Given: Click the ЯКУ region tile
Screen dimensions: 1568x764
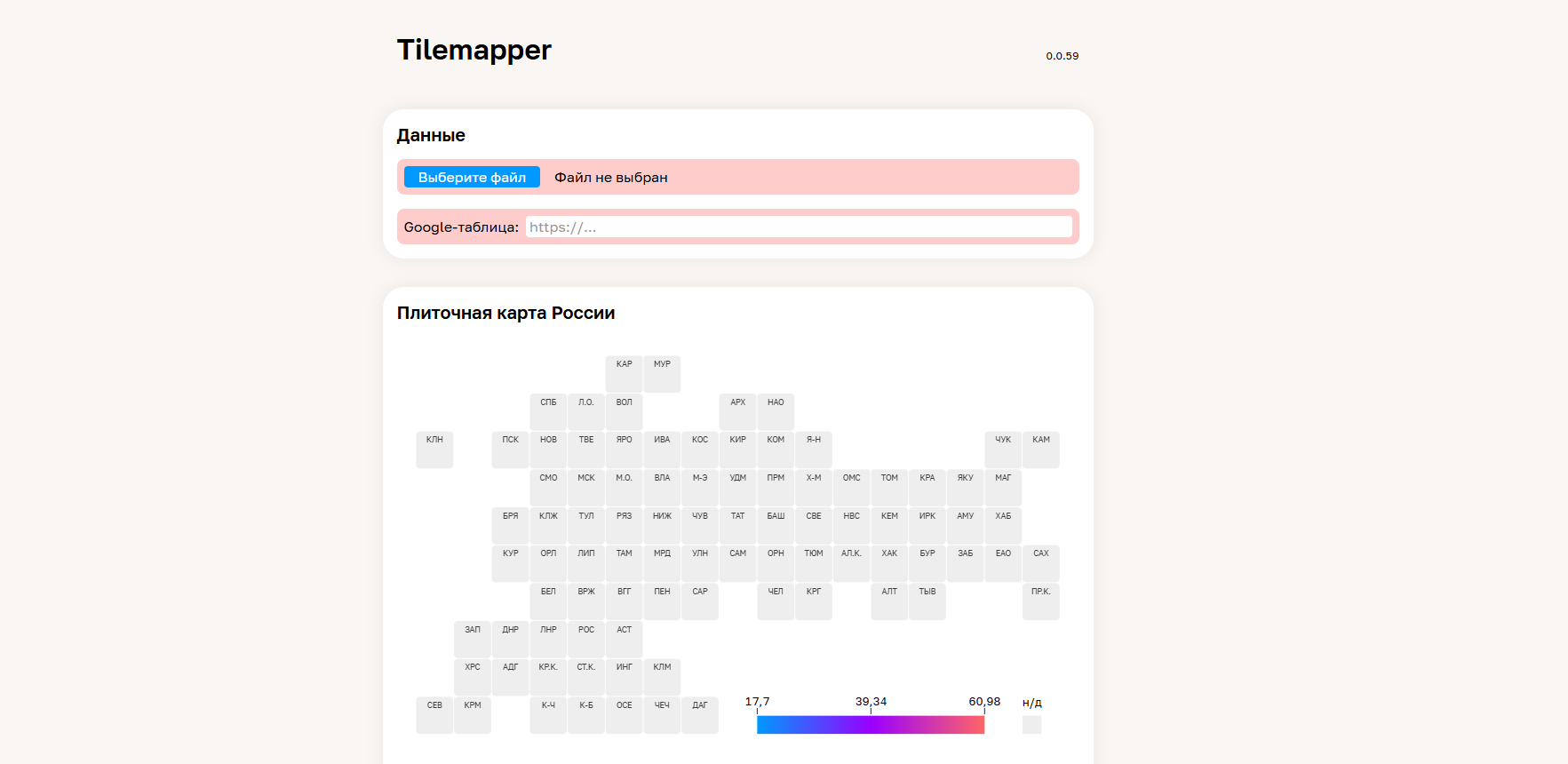Looking at the screenshot, I should click(966, 488).
